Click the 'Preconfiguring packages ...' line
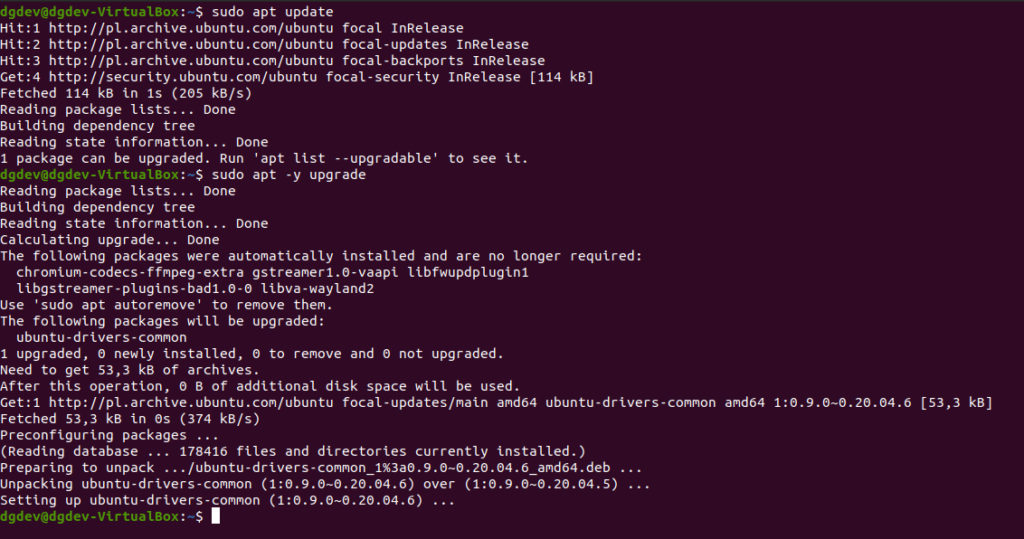This screenshot has width=1024, height=539. (x=110, y=435)
